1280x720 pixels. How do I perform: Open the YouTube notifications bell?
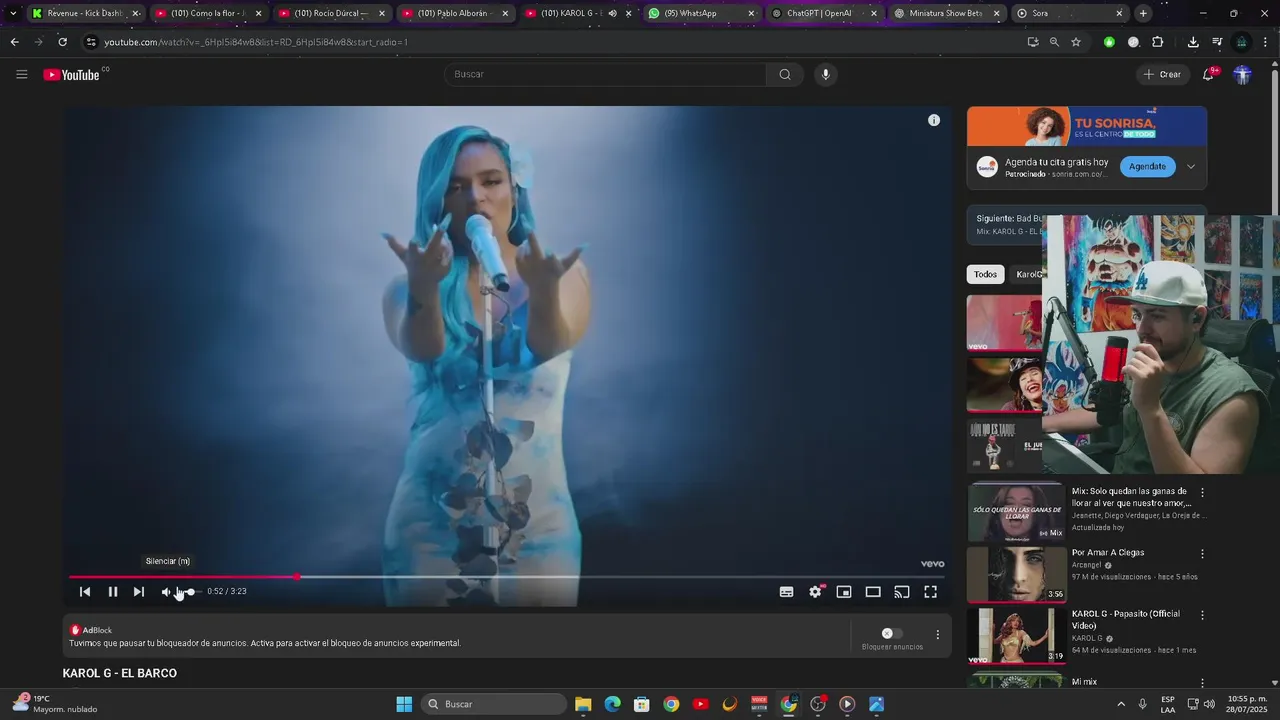(1208, 74)
